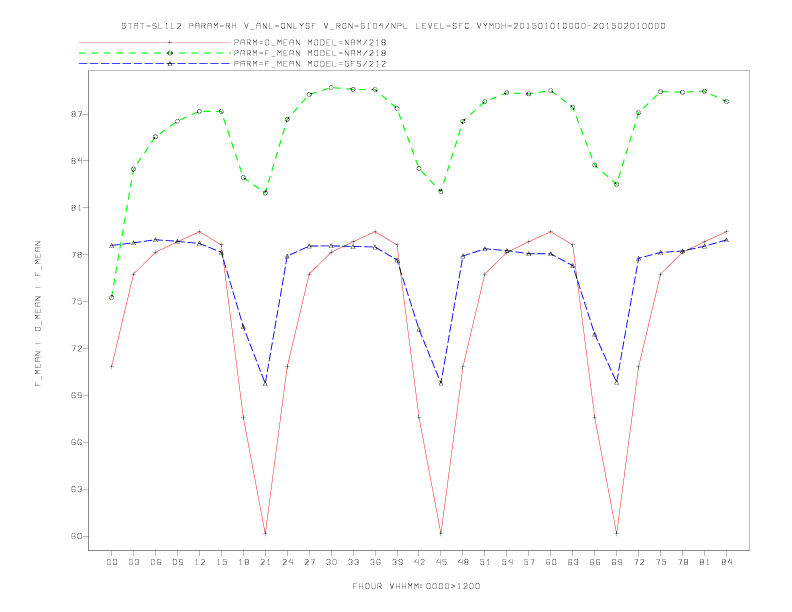Image resolution: width=792 pixels, height=612 pixels.
Task: Click y-axis tick label 78
Action: pos(76,255)
